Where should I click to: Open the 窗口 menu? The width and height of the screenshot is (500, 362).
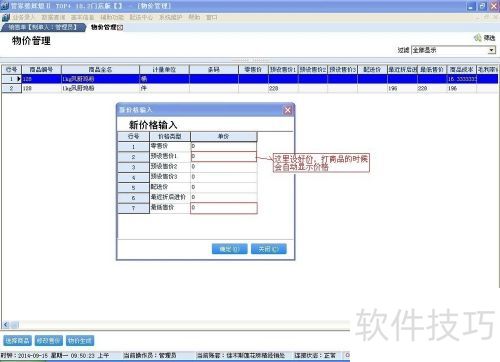[212, 17]
